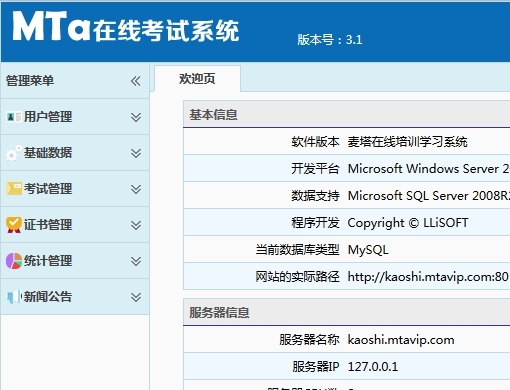Expand the 证书管理 chevron
The image size is (510, 390).
pos(136,225)
